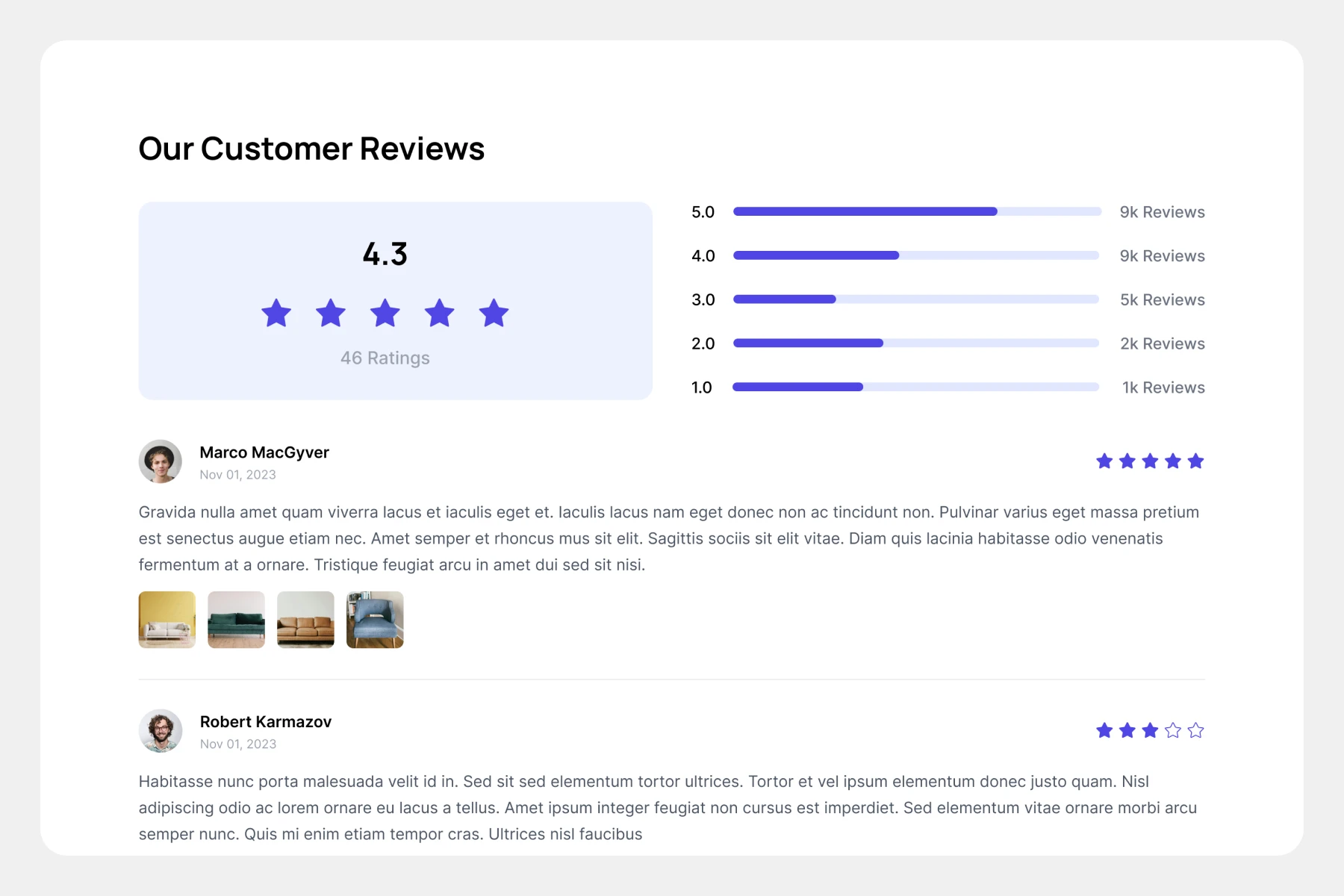Click the Marco MacGyver reviewer name
1344x896 pixels.
coord(264,452)
